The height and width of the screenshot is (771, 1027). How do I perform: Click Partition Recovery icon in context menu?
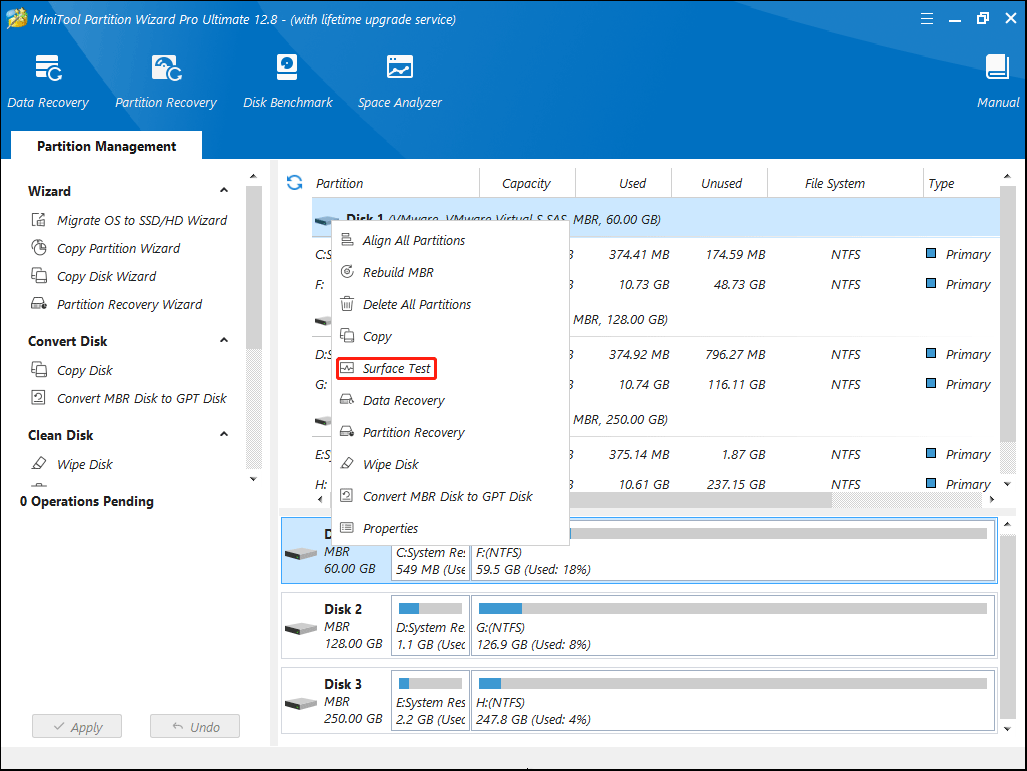(x=347, y=432)
